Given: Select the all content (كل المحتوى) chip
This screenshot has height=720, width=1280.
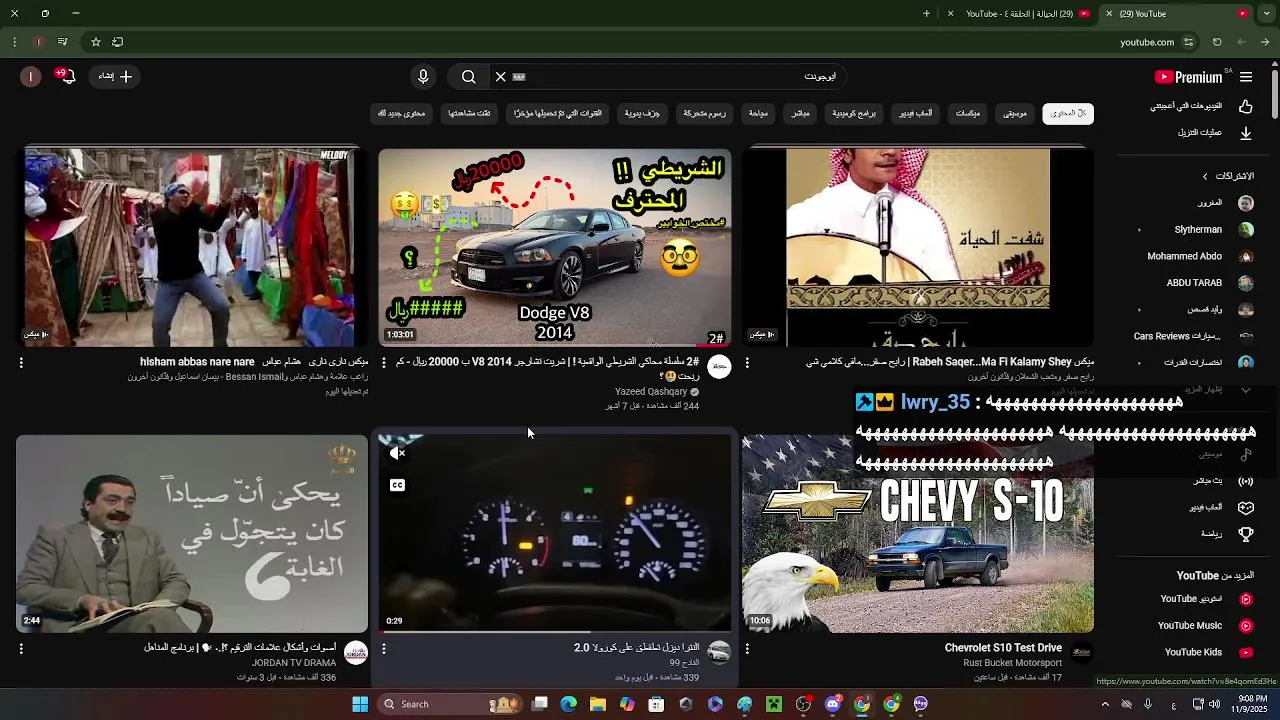Looking at the screenshot, I should point(1068,113).
